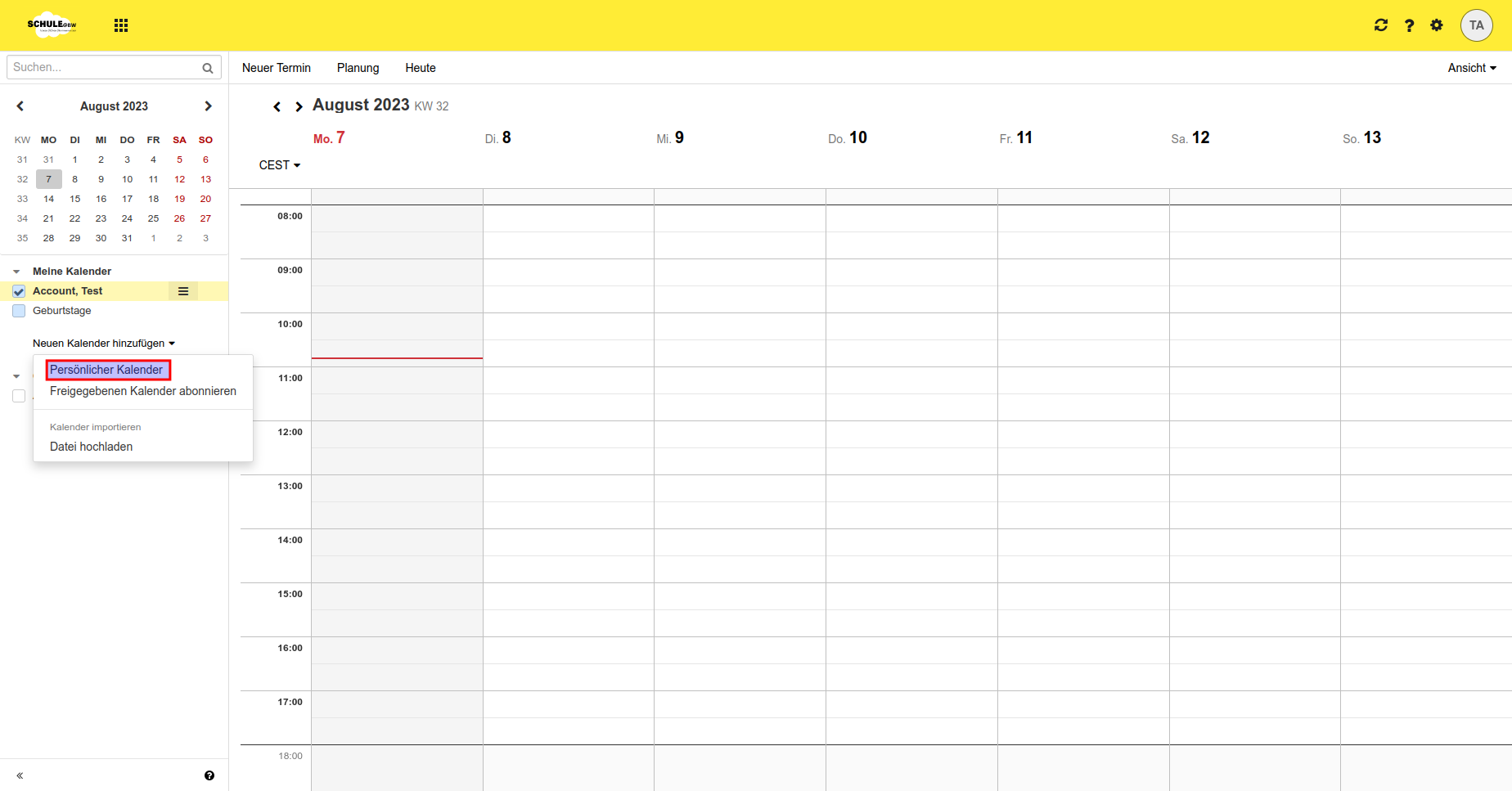Screen dimensions: 1512x791
Task: Click the help icon at the sidebar bottom
Action: click(x=209, y=775)
